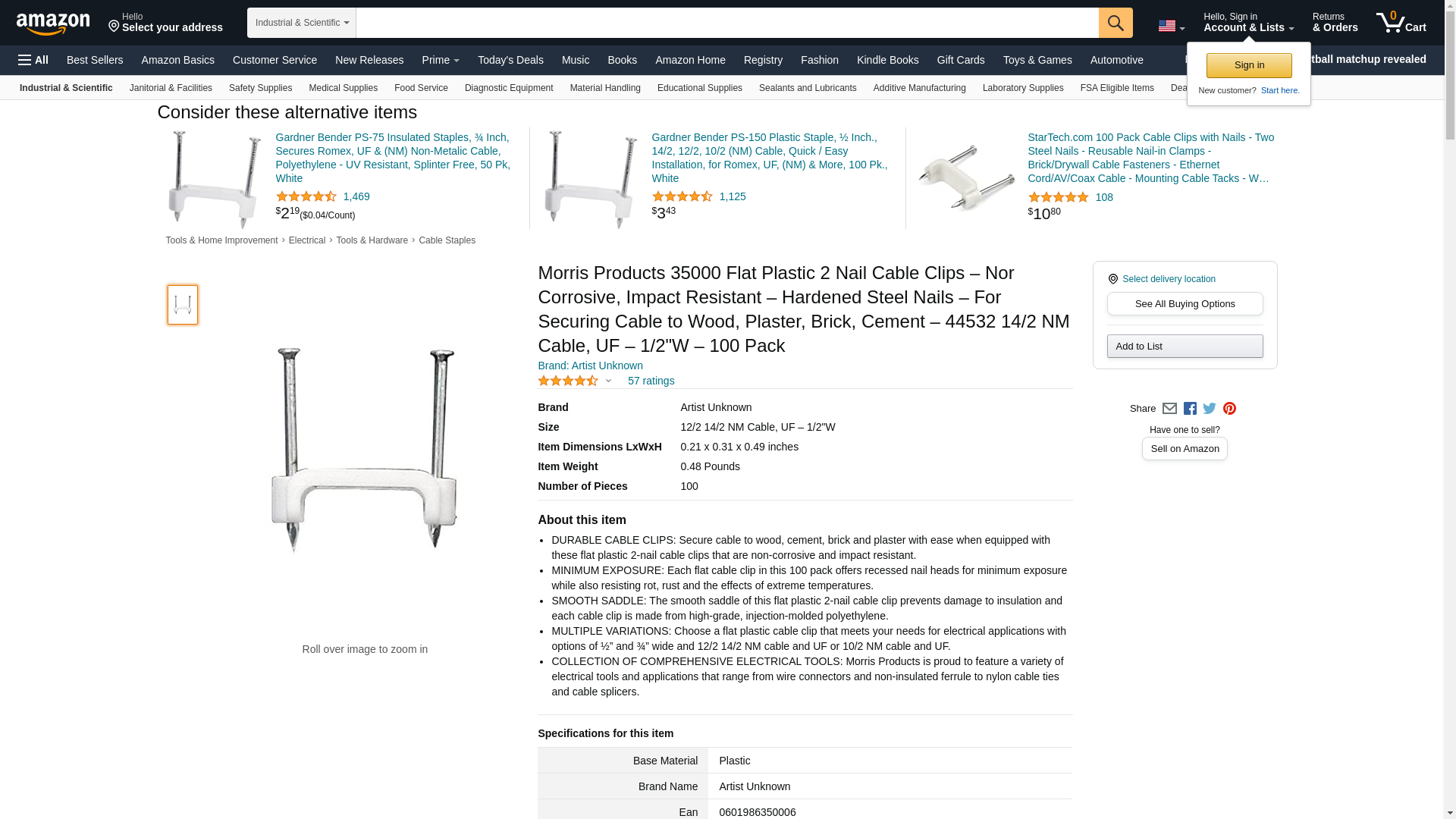The image size is (1456, 819).
Task: Open Today's Deals in navigation bar
Action: point(510,60)
